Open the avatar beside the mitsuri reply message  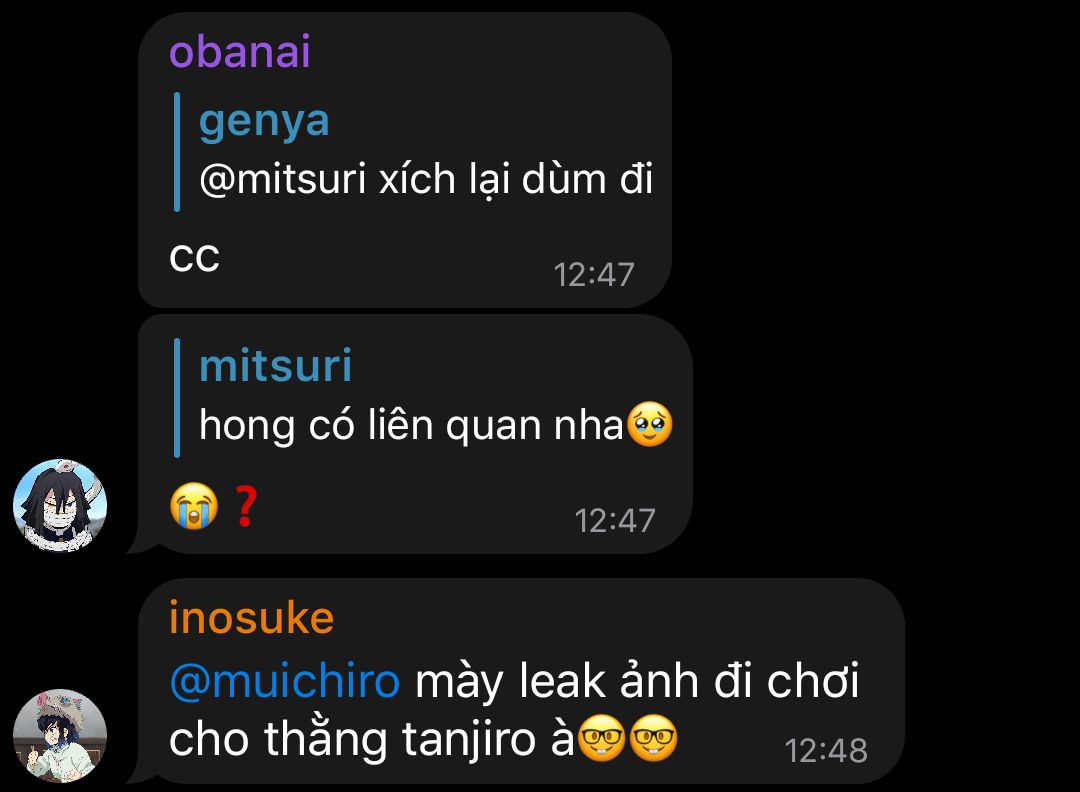point(60,506)
